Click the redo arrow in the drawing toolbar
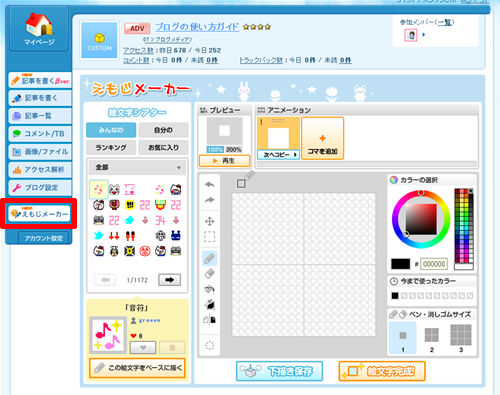Viewport: 500px width, 395px height. [210, 200]
